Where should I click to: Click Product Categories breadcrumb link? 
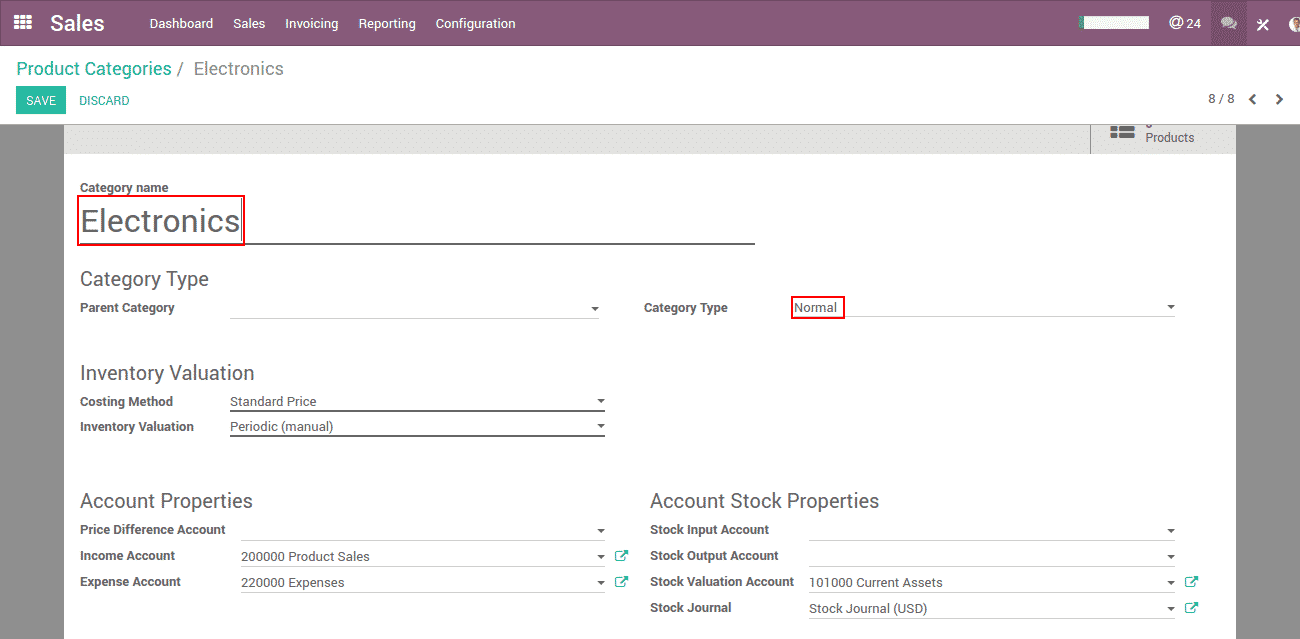coord(94,69)
